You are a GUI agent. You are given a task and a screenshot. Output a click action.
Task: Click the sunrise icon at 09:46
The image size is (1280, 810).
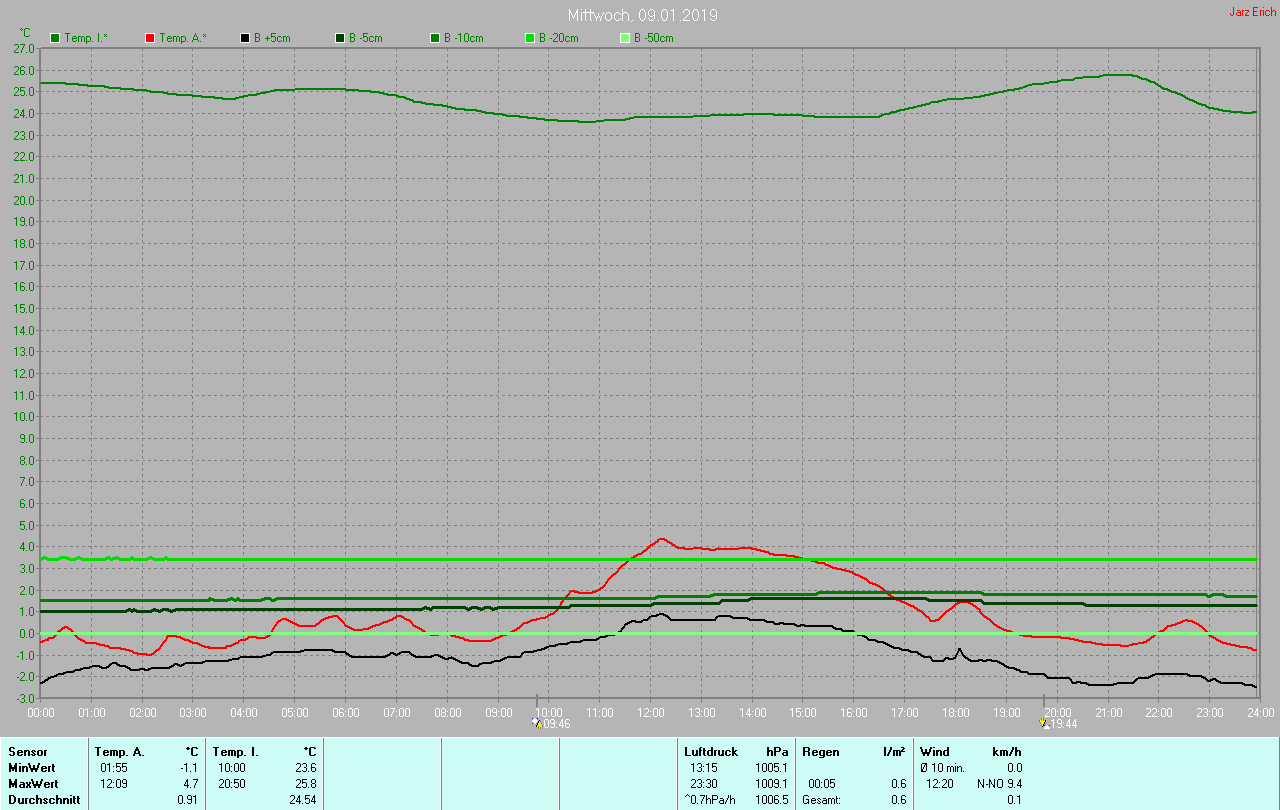tap(537, 723)
